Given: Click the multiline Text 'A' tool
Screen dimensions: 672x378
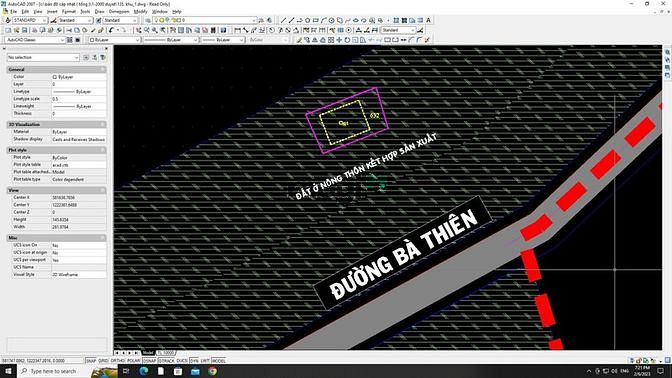Looking at the screenshot, I should 428,20.
